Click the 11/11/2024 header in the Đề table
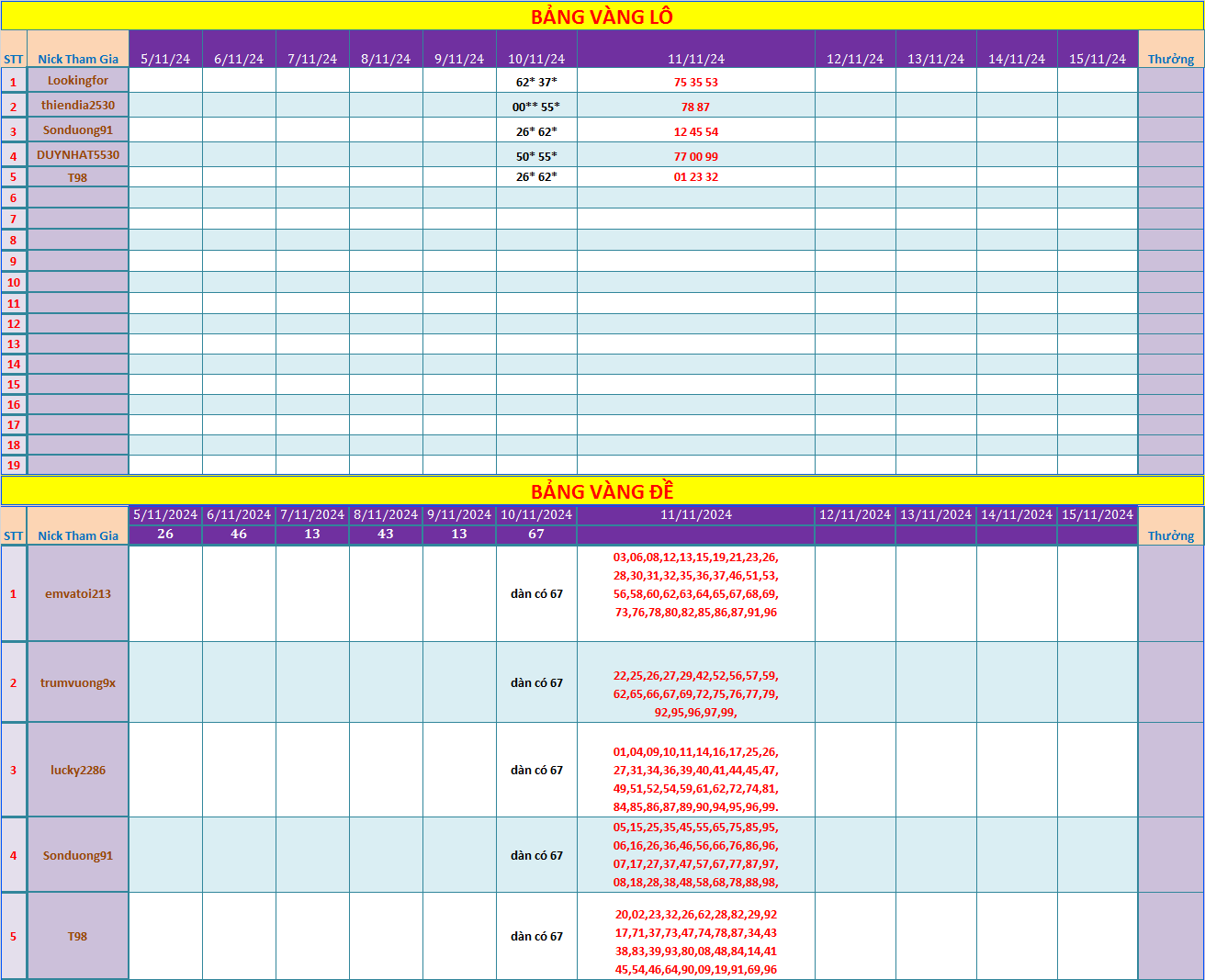Screen dimensions: 1205x980 coord(696,514)
